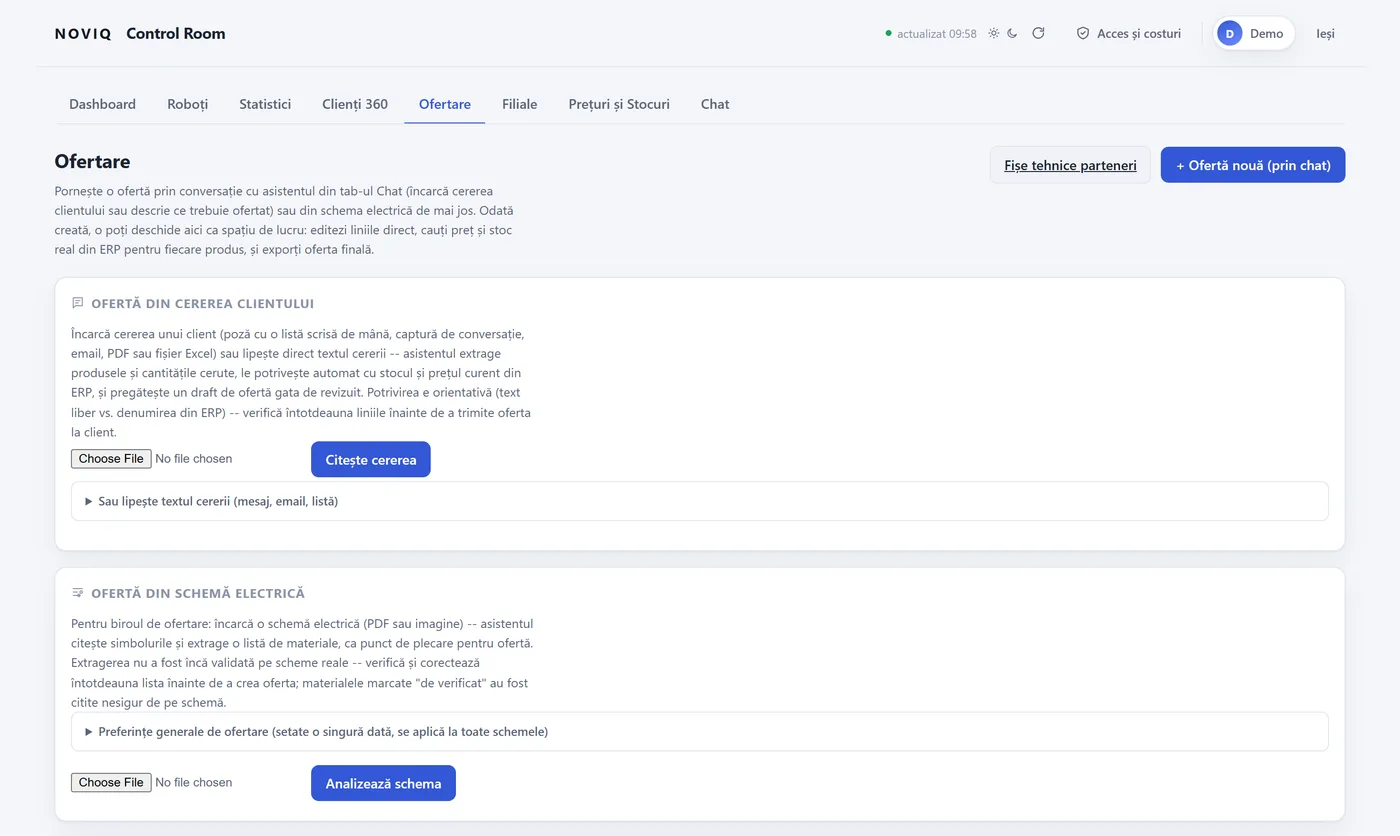Click the NOVIQ logo text
The width and height of the screenshot is (1400, 836).
tap(83, 33)
